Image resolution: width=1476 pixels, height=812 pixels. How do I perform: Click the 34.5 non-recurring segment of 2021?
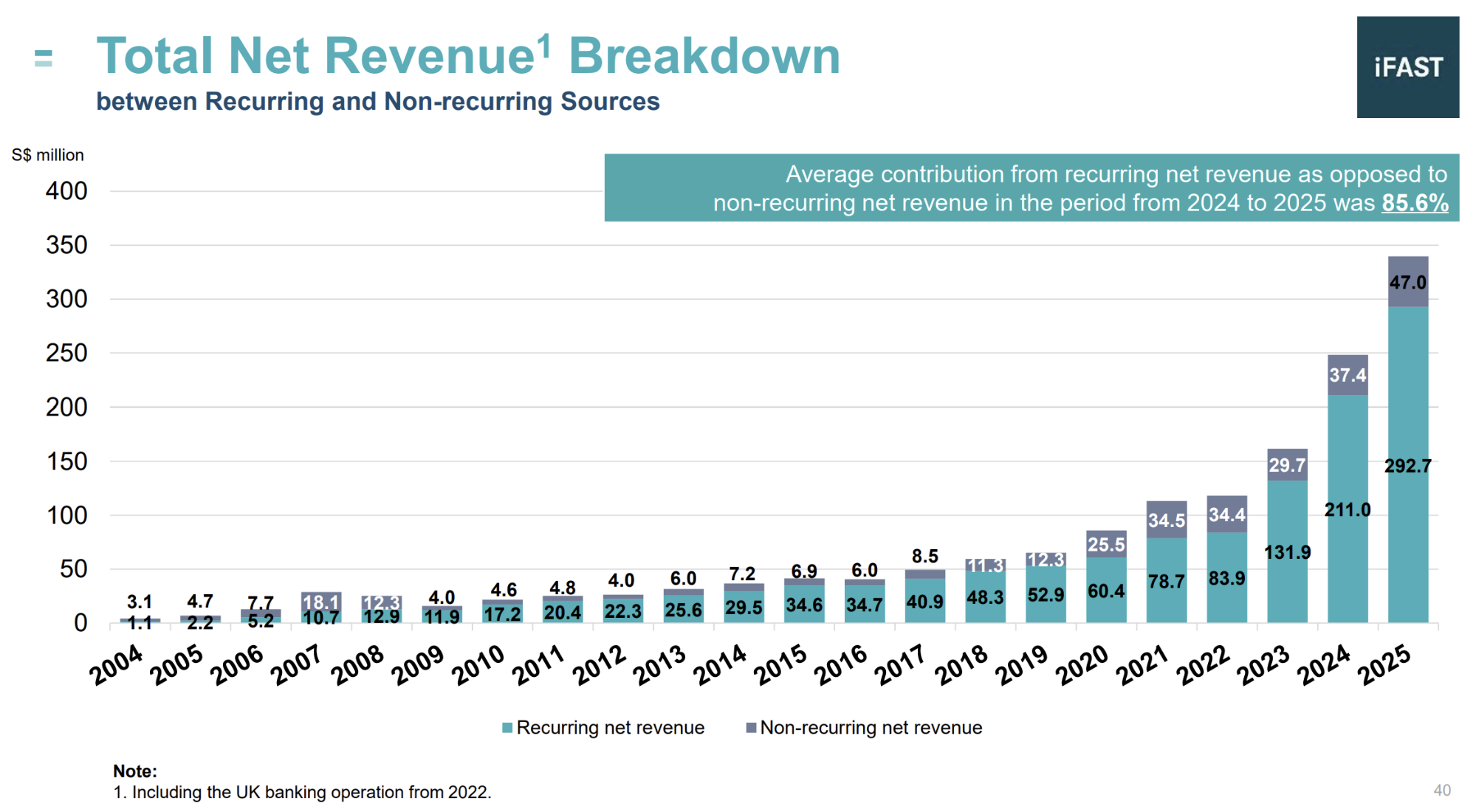[1166, 520]
